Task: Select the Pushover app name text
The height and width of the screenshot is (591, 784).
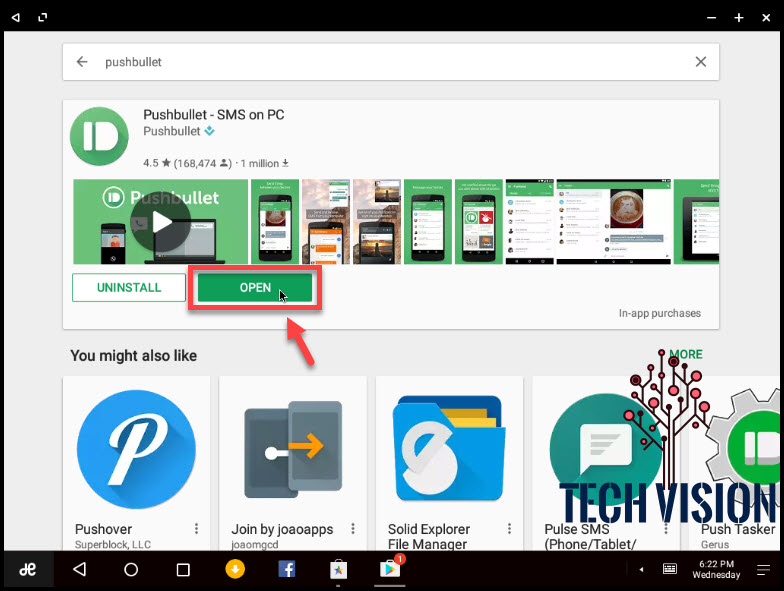Action: point(104,529)
